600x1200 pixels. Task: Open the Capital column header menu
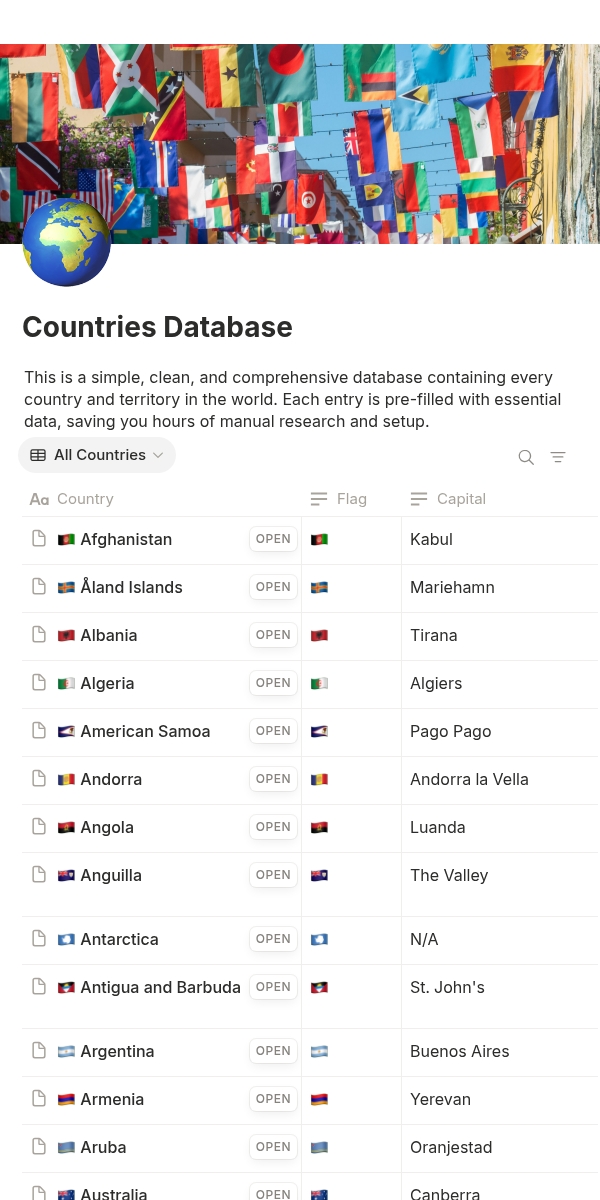[461, 499]
